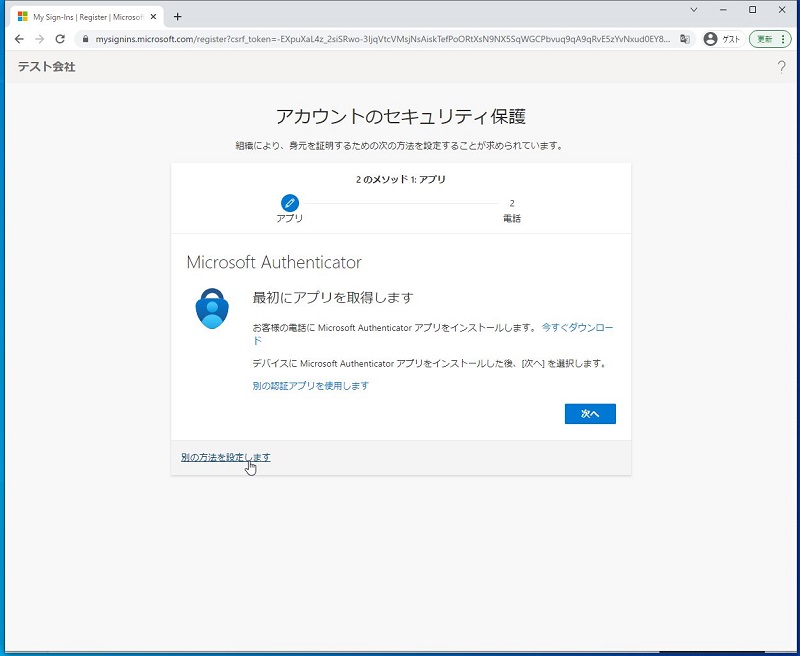Viewport: 800px width, 656px height.
Task: Open the translate page icon in address bar
Action: click(685, 39)
